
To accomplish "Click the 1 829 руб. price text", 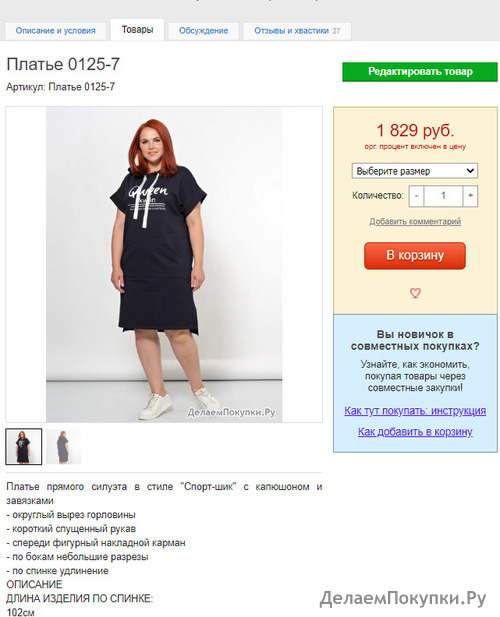I will pyautogui.click(x=415, y=131).
